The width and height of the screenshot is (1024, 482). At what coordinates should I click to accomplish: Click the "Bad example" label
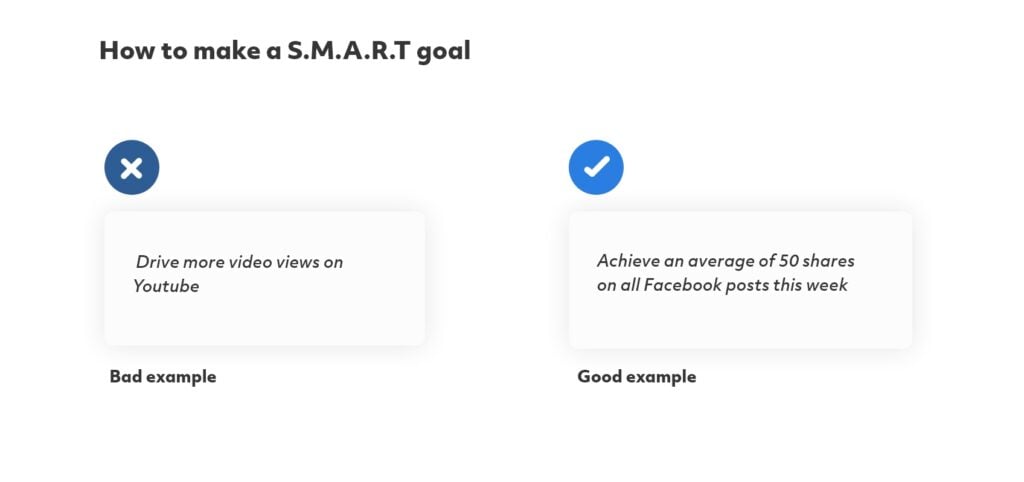click(163, 377)
